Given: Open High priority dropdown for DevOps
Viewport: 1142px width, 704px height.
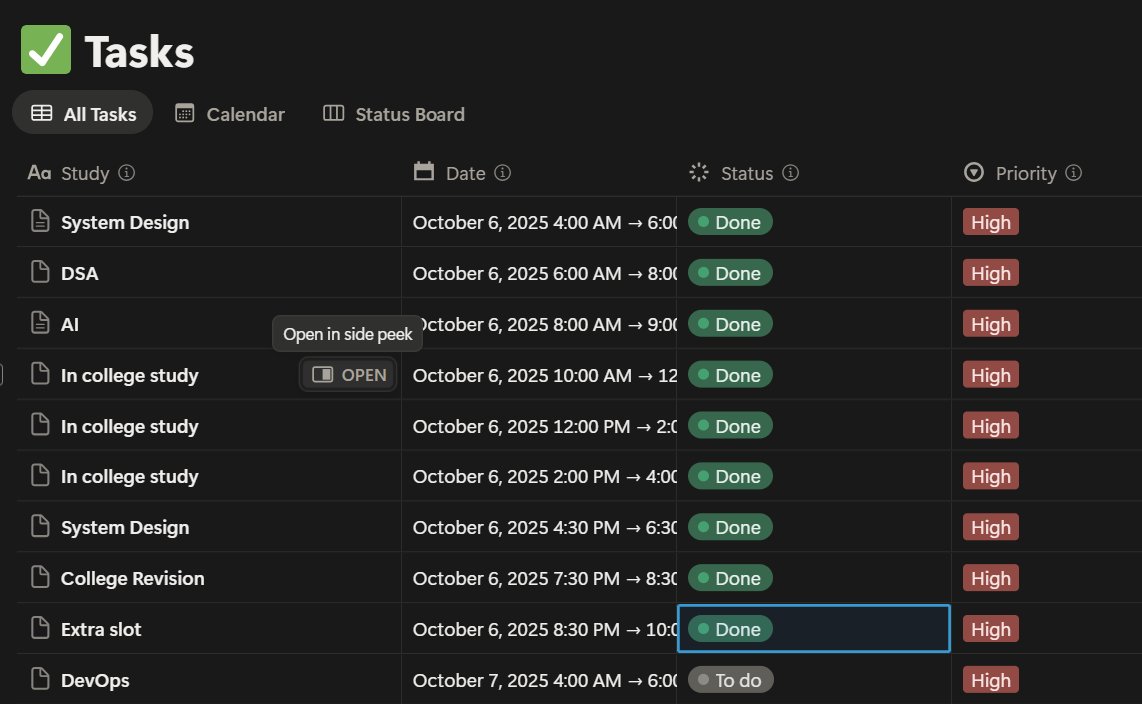Looking at the screenshot, I should pos(991,680).
